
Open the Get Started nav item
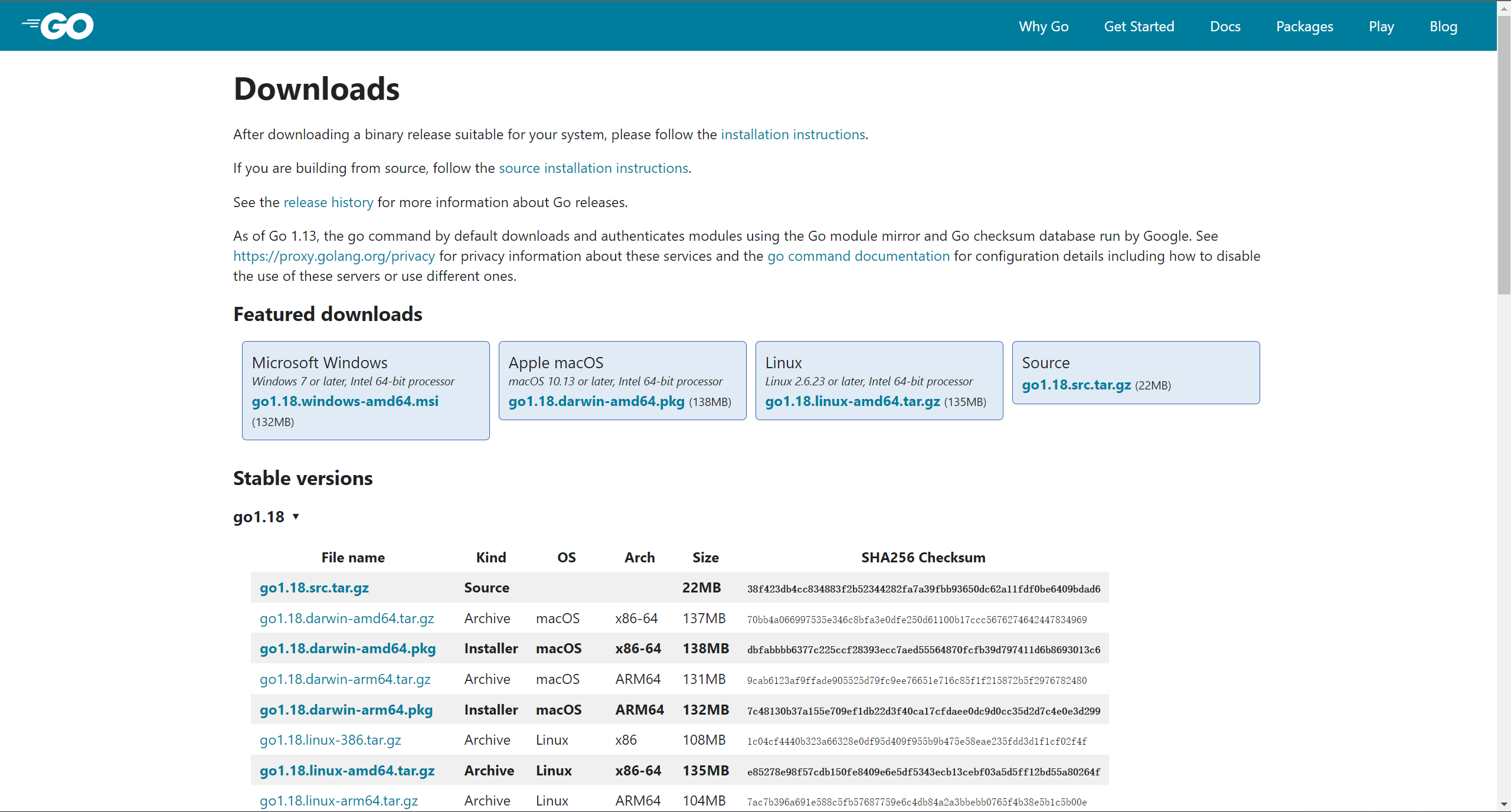point(1139,27)
